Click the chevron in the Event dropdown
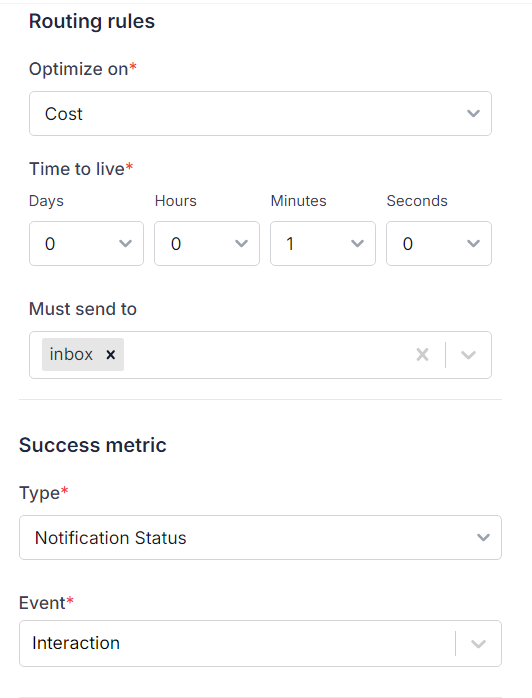The height and width of the screenshot is (698, 532). tap(478, 644)
